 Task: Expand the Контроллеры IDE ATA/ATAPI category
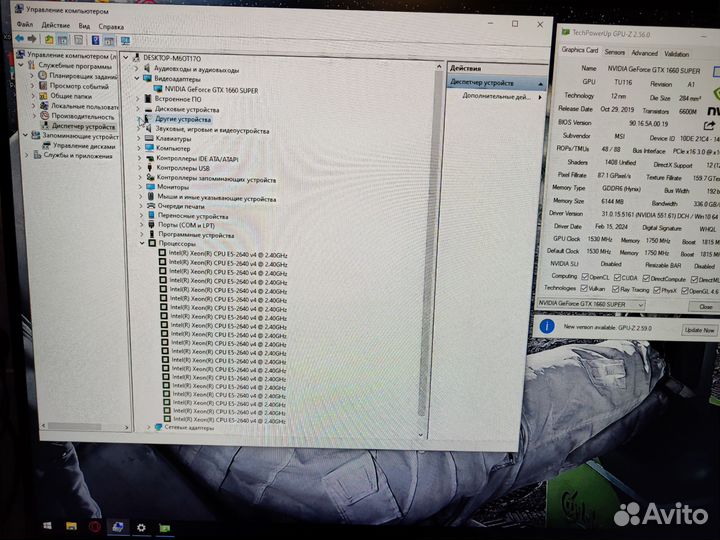tap(140, 158)
